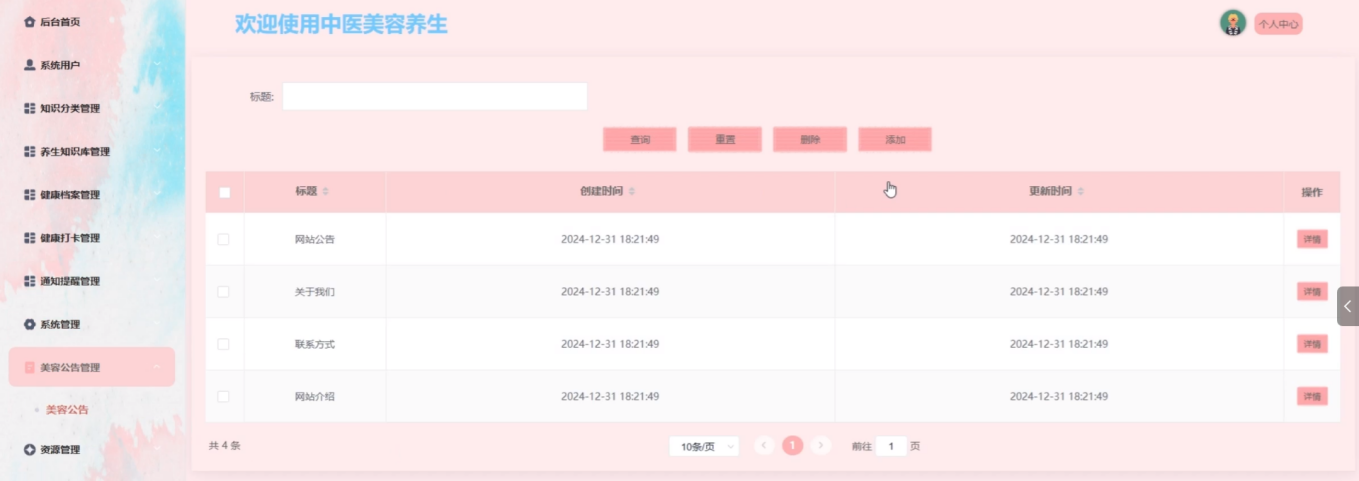Sort by 创建时间 column arrows
Viewport: 1359px width, 481px height.
pyautogui.click(x=631, y=191)
